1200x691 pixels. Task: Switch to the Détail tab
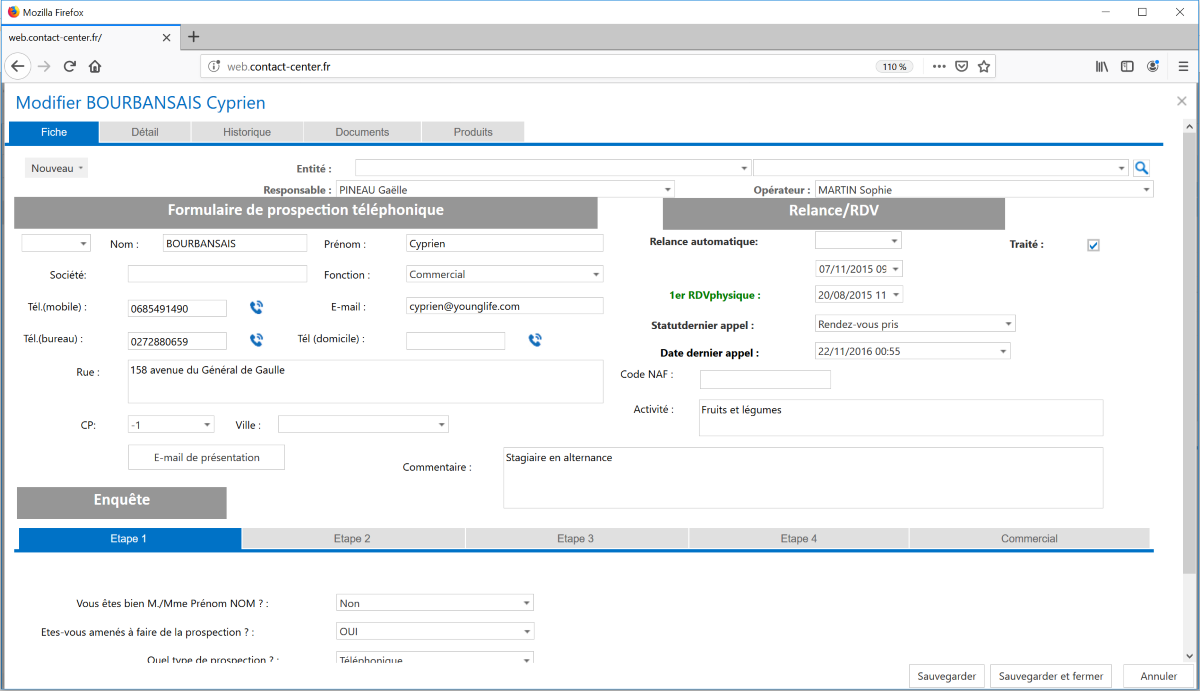[145, 132]
